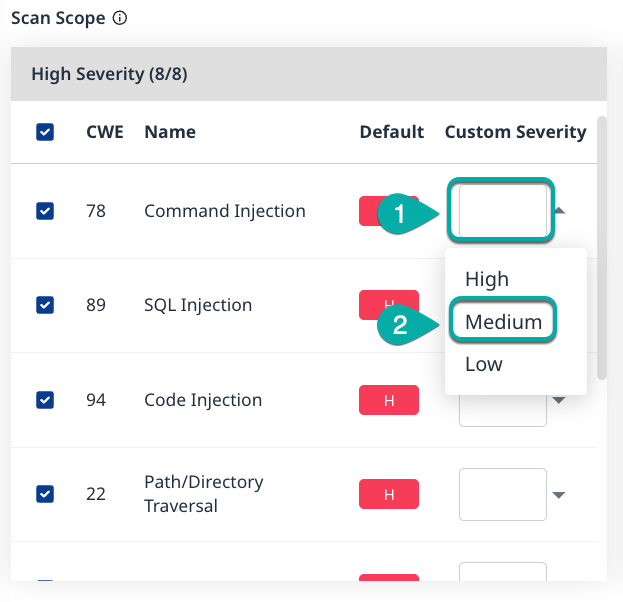Select High from the severity list
The height and width of the screenshot is (602, 623).
click(487, 279)
